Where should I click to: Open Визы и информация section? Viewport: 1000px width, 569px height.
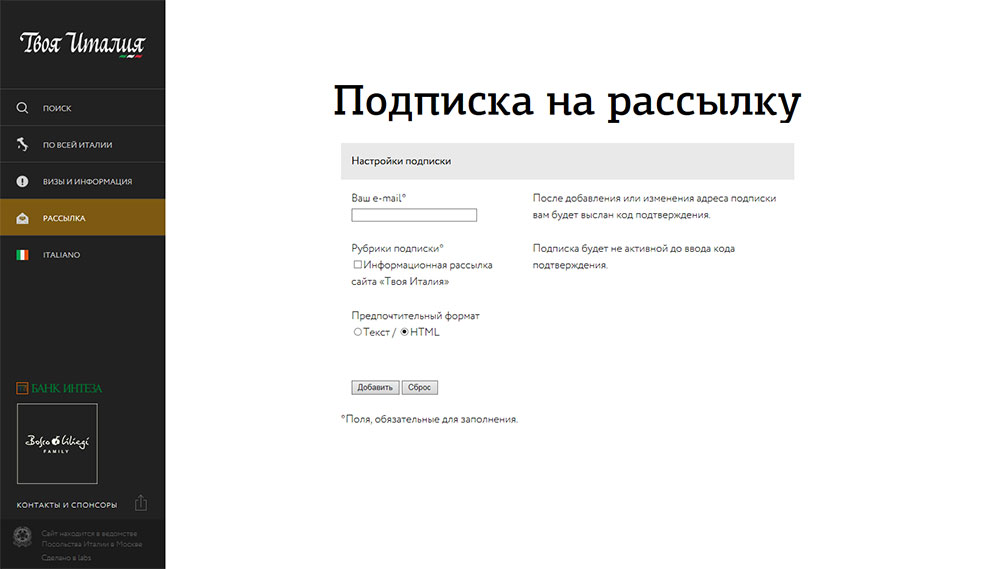[82, 181]
